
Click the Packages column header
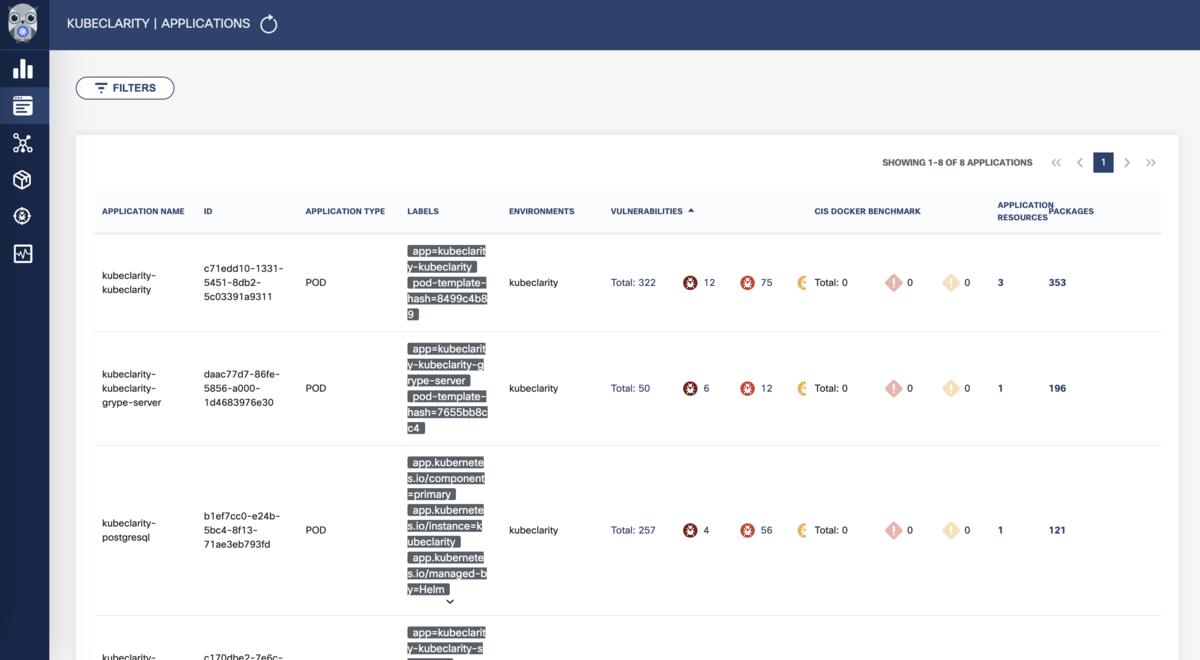click(1072, 211)
